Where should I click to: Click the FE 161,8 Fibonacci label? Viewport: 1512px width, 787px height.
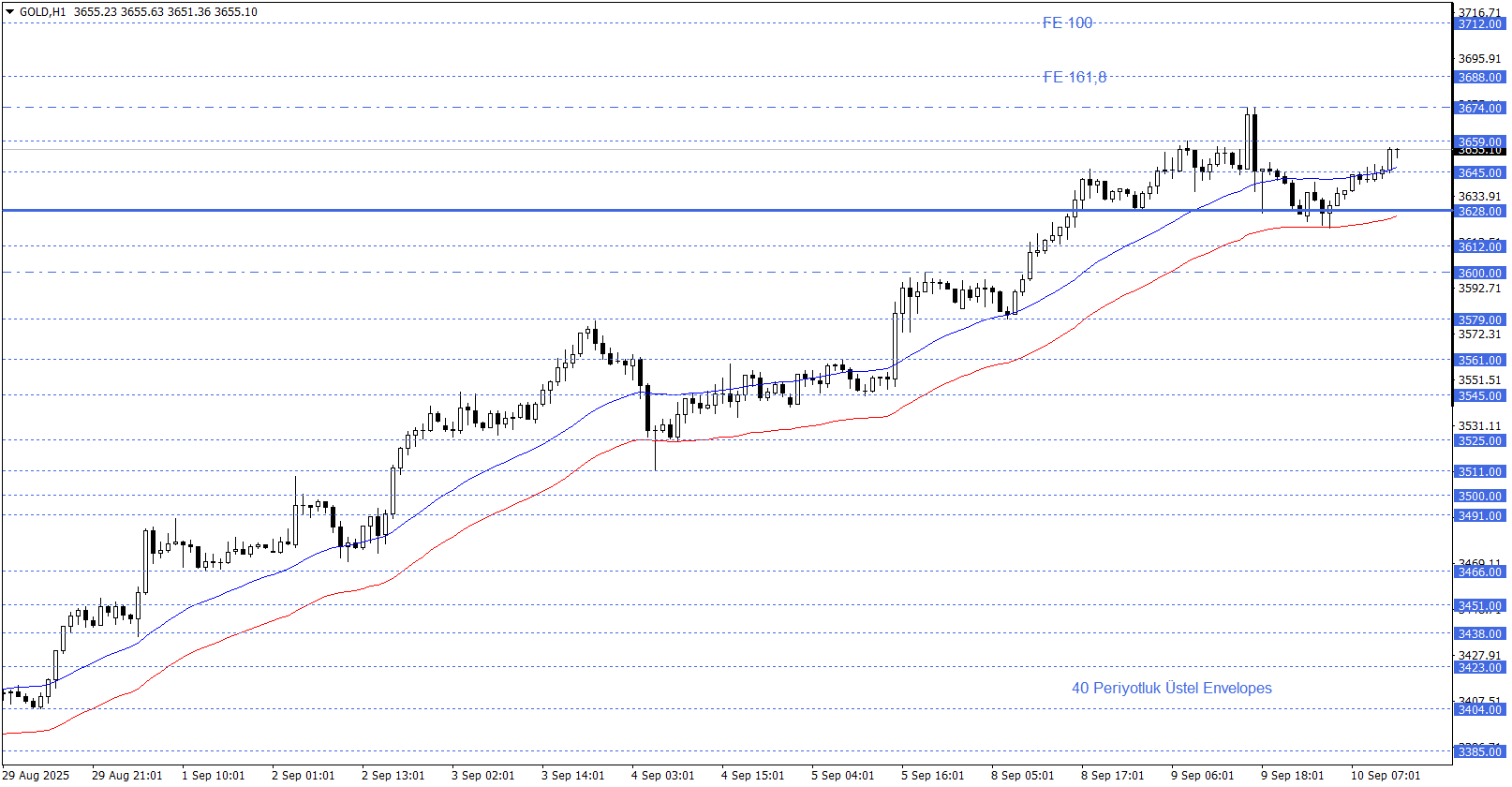click(x=1075, y=77)
